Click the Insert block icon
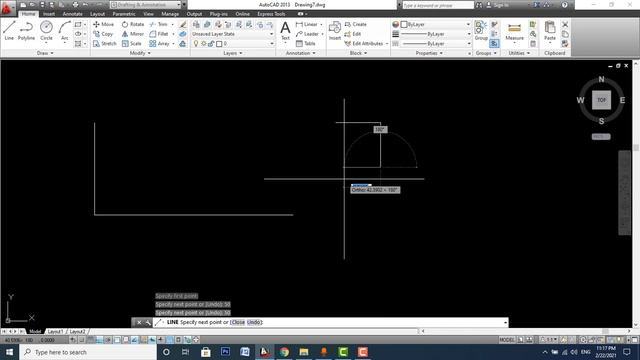Screen dimensions: 640x360 335,31
